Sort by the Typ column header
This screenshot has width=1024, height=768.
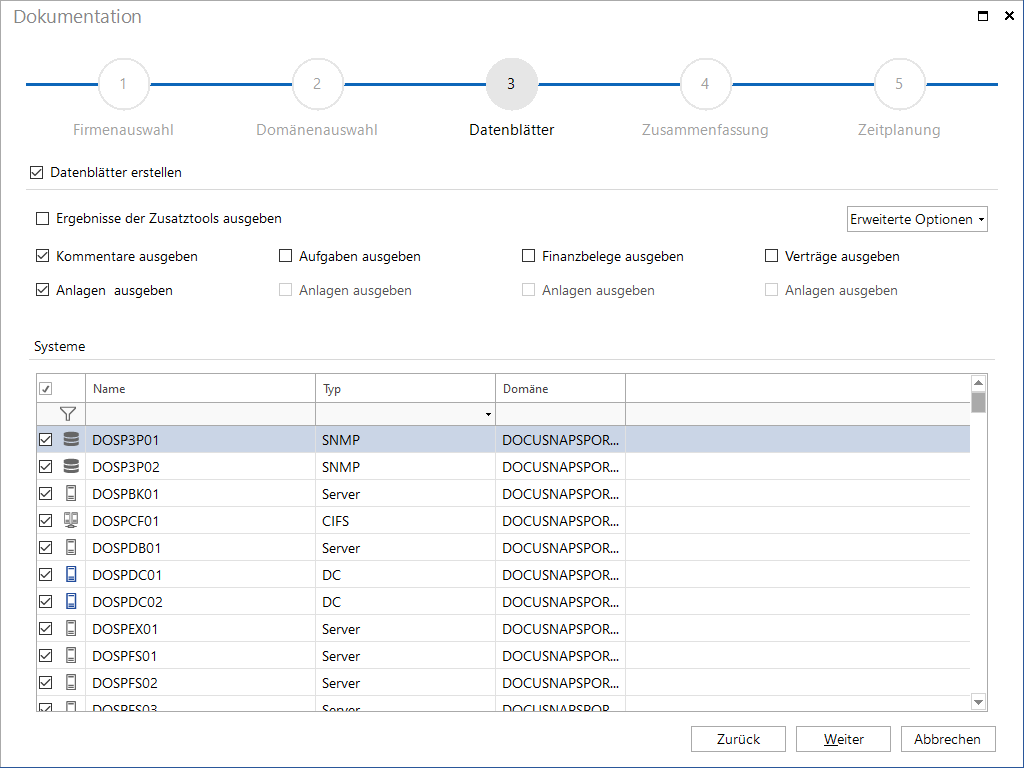(x=406, y=389)
